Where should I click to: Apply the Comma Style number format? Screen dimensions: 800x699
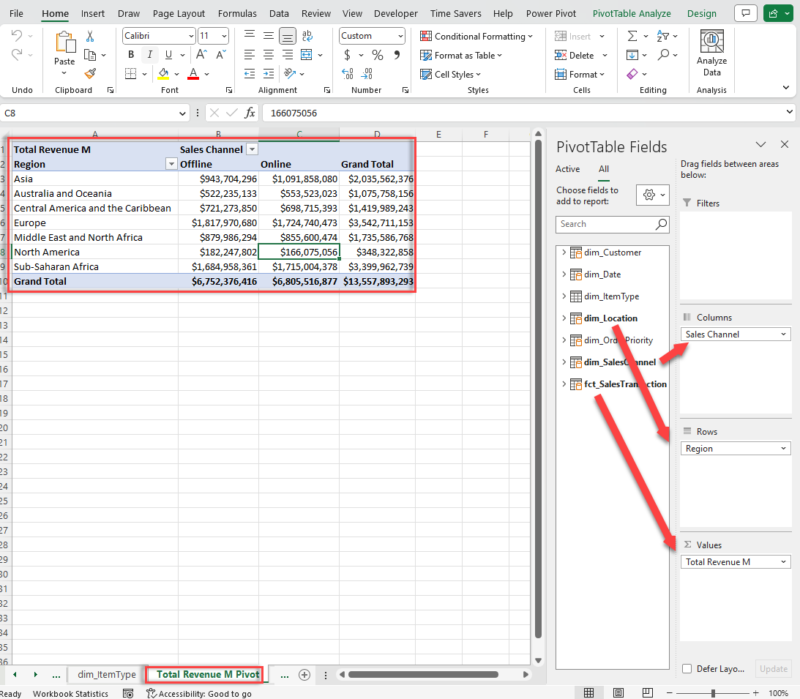(x=396, y=55)
